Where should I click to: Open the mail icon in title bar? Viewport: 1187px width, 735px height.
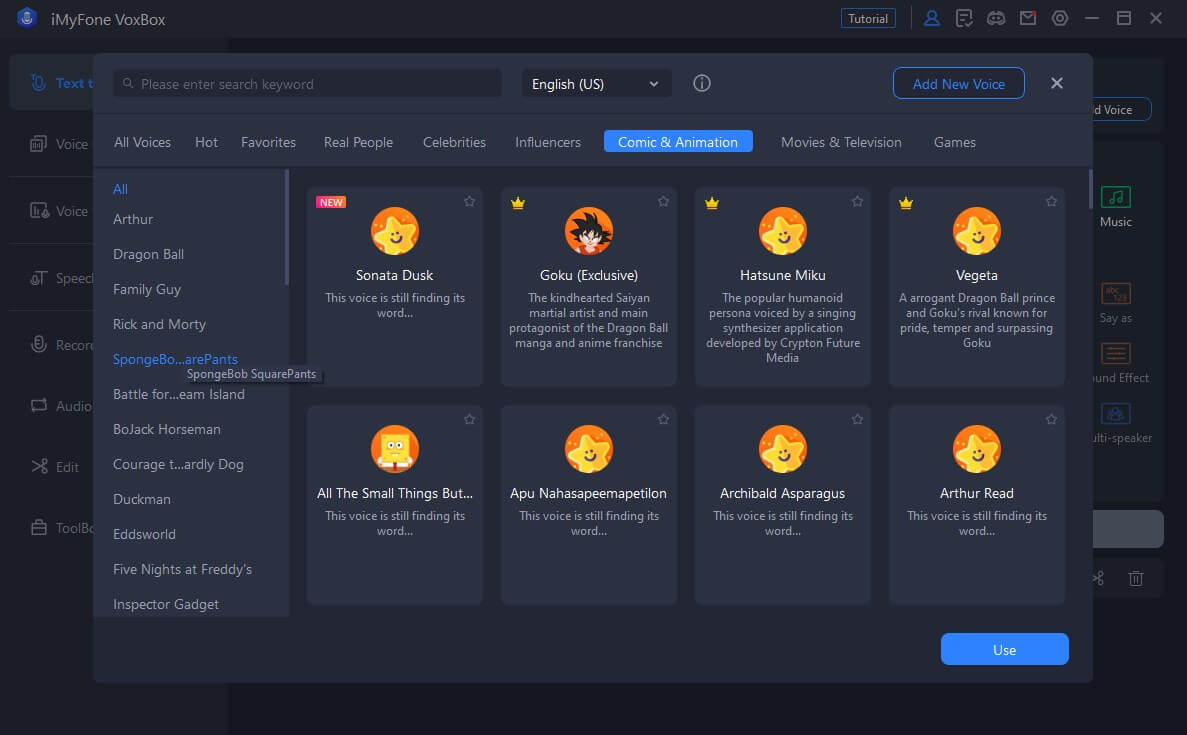tap(1027, 17)
